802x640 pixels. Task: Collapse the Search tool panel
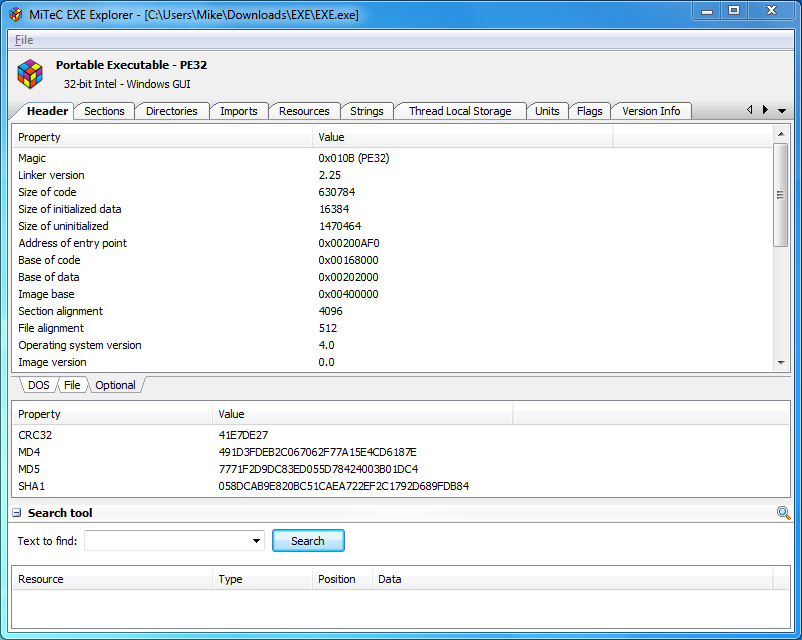(17, 513)
